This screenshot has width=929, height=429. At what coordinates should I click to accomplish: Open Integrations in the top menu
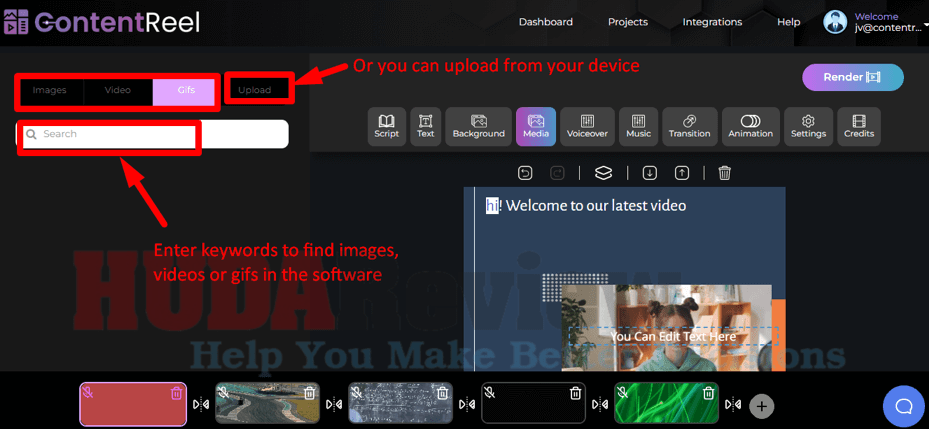click(712, 22)
